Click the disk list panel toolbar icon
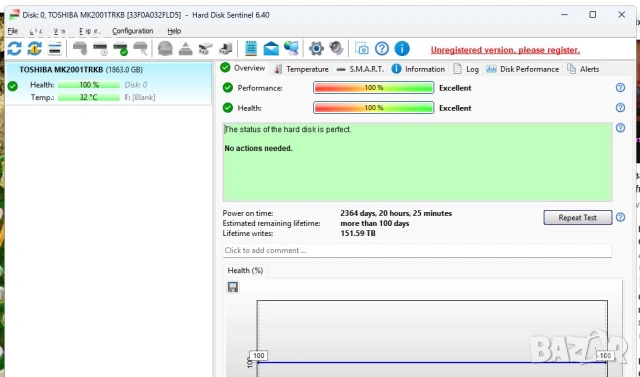The height and width of the screenshot is (377, 640). [x=54, y=49]
